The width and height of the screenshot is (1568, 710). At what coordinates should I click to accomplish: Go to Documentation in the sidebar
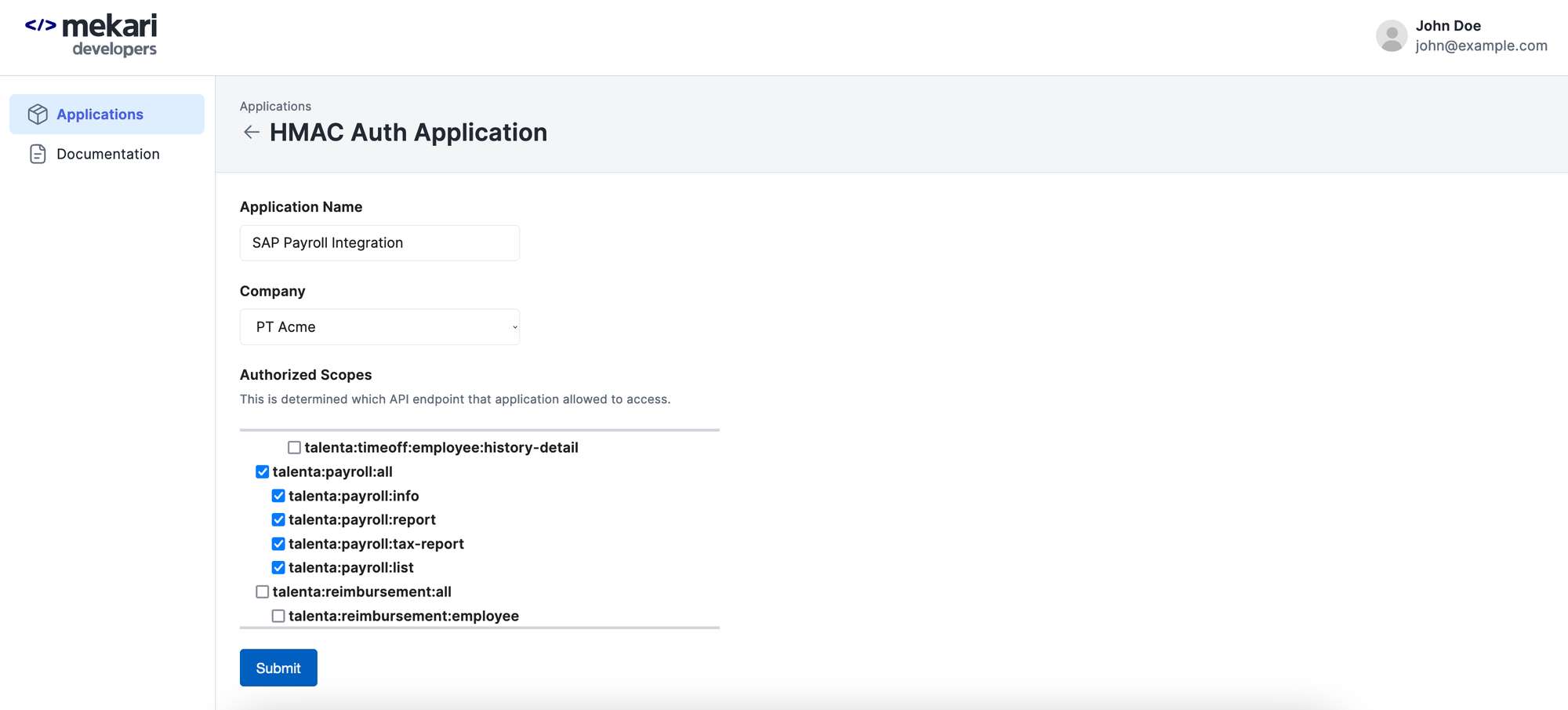(107, 154)
